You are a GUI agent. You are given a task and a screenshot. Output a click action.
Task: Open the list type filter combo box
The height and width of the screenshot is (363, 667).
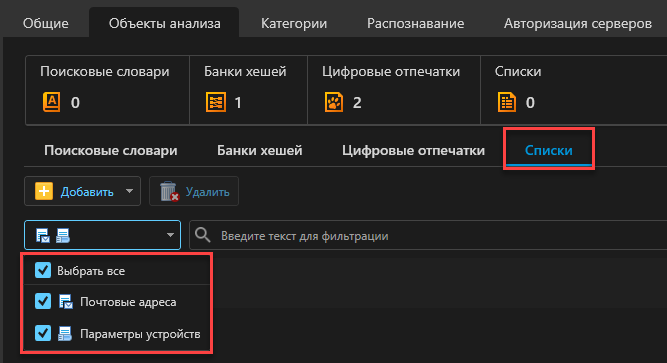point(103,235)
